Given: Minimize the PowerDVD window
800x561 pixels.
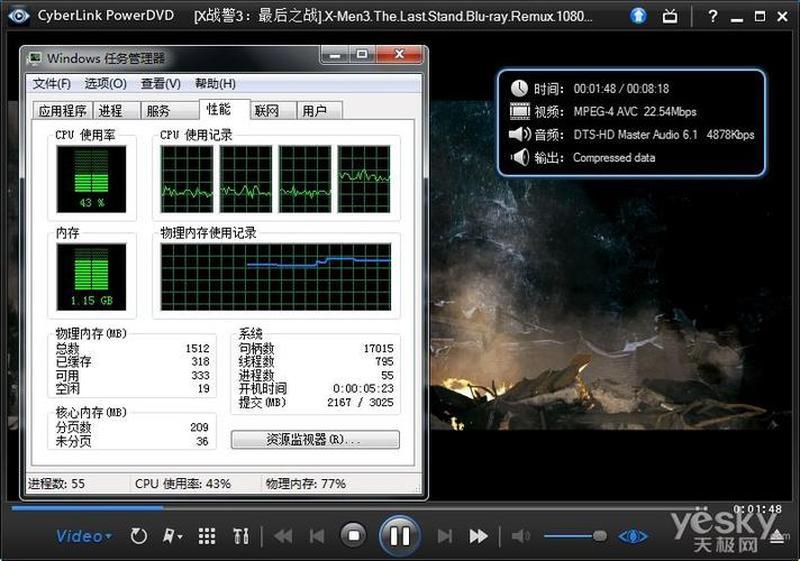Looking at the screenshot, I should [x=737, y=17].
